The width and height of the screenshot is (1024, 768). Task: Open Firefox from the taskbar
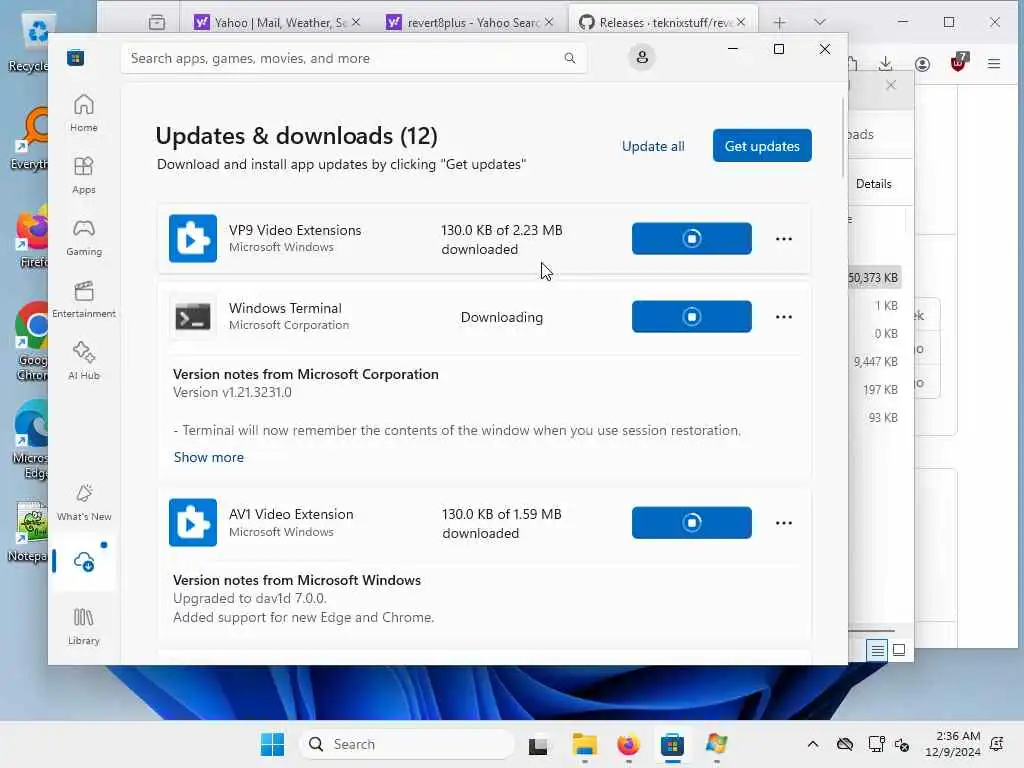pyautogui.click(x=628, y=744)
